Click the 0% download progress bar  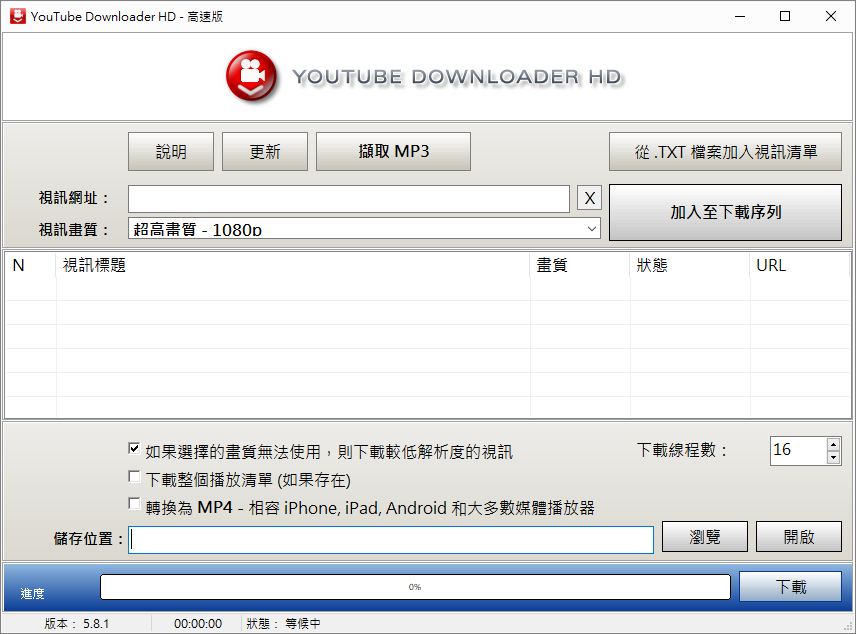pos(415,587)
